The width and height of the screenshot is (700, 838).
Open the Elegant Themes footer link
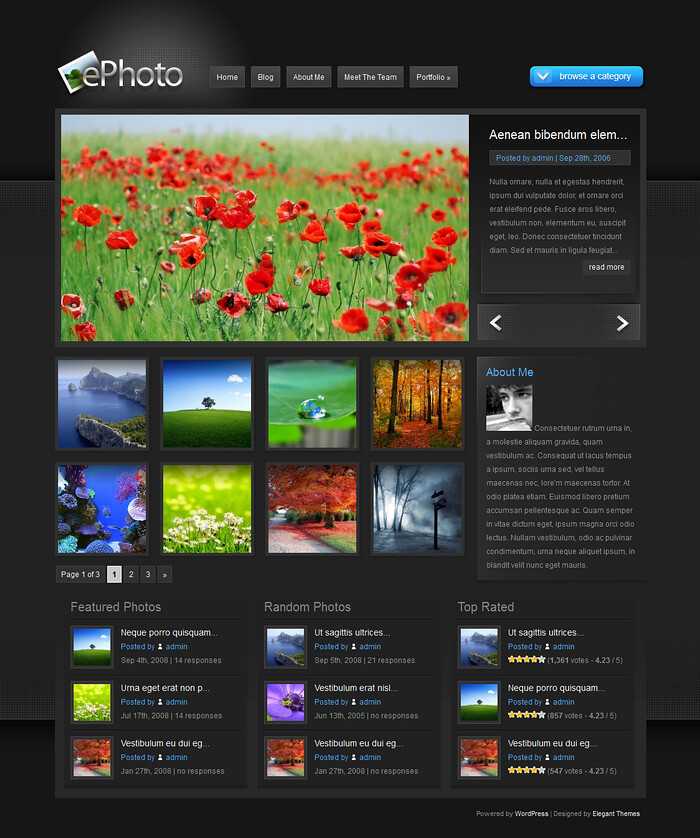tap(616, 814)
